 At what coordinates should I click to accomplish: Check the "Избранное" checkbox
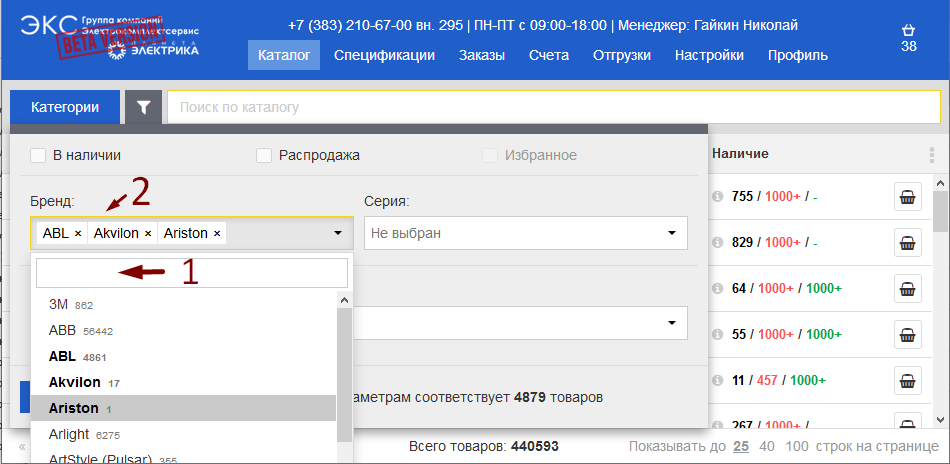click(490, 155)
